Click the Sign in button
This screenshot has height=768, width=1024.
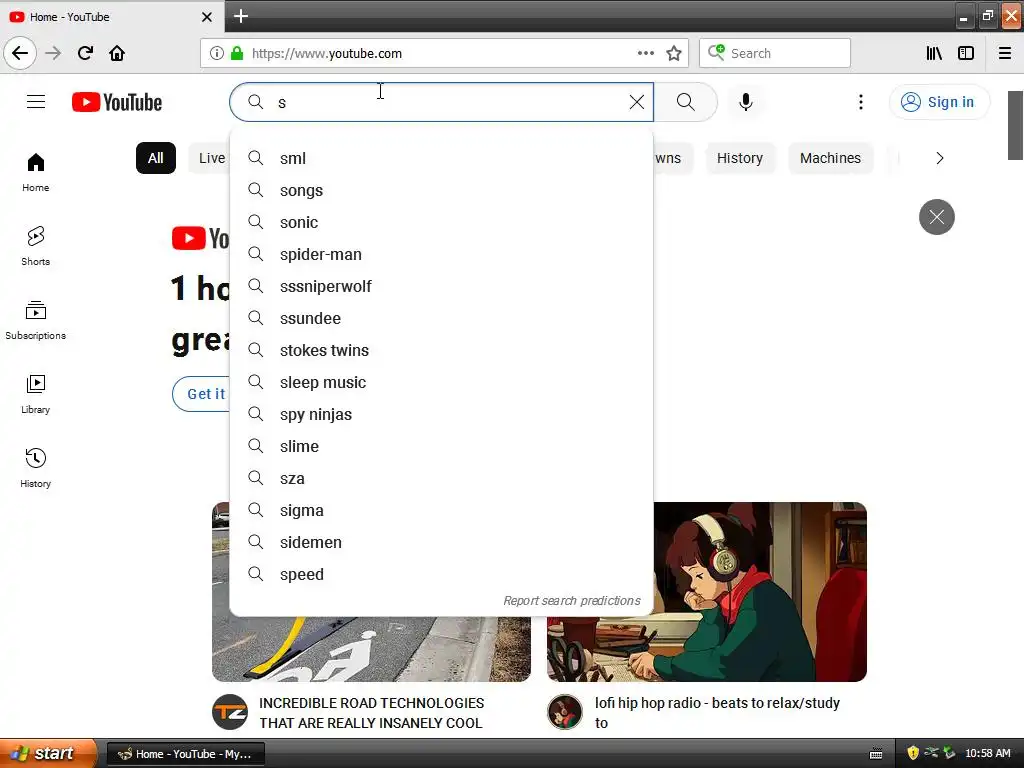pyautogui.click(x=938, y=102)
